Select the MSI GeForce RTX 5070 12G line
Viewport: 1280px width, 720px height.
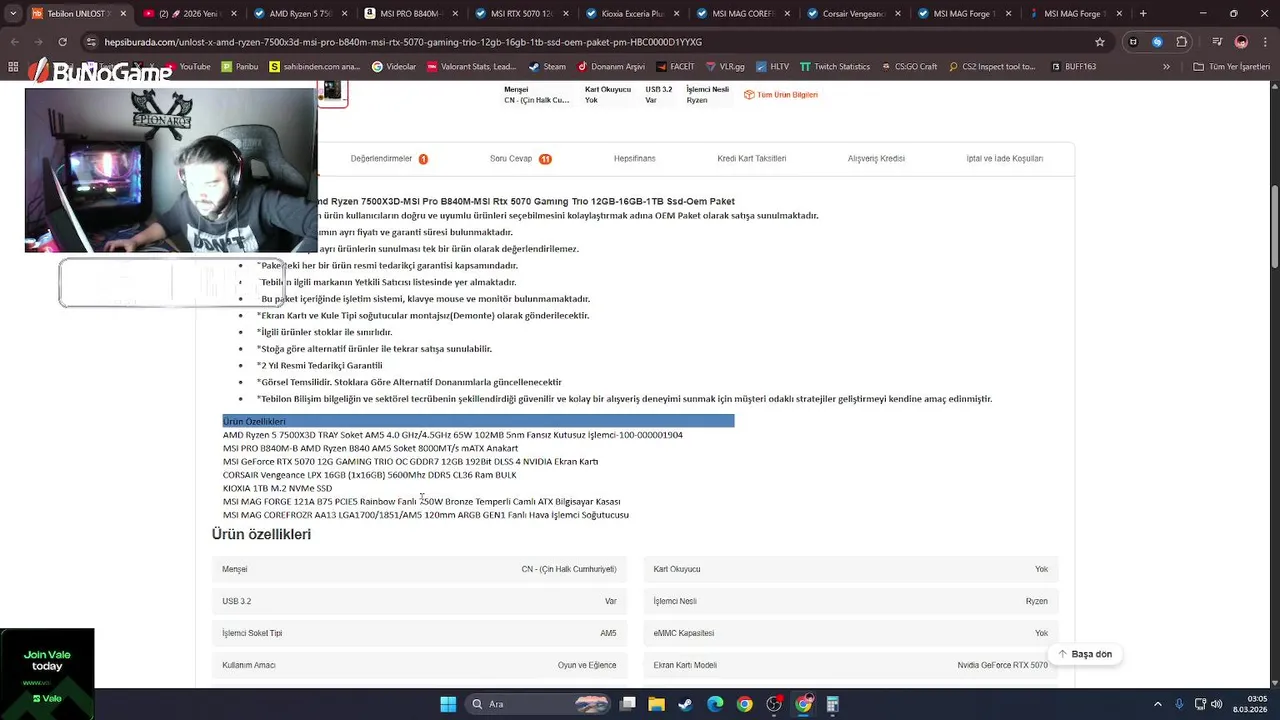click(410, 462)
